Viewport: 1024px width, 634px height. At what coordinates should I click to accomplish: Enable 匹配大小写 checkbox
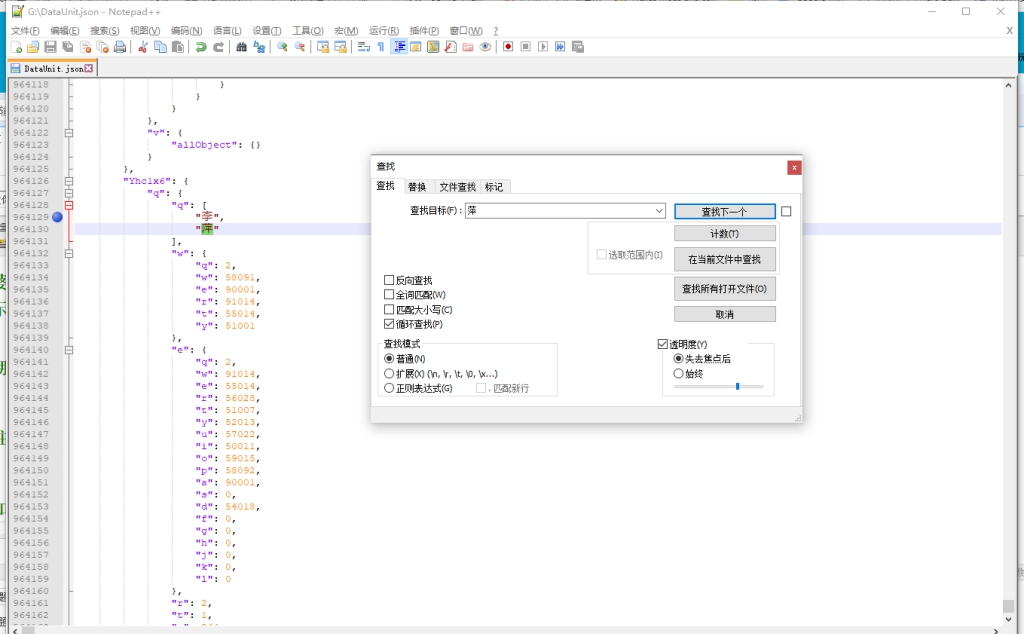click(x=389, y=309)
